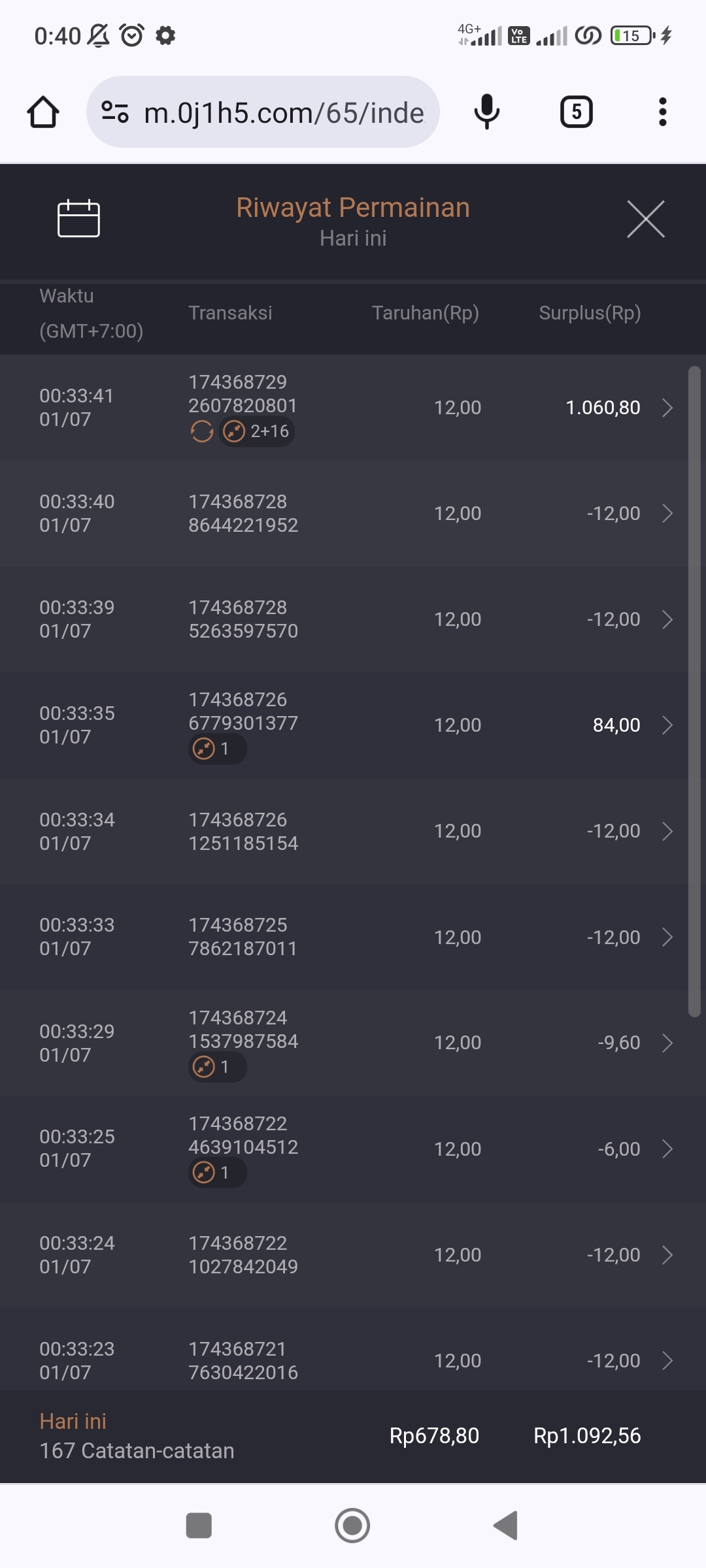Viewport: 706px width, 1568px height.
Task: Expand the 1.060,80 surplus row chevron
Action: click(667, 408)
